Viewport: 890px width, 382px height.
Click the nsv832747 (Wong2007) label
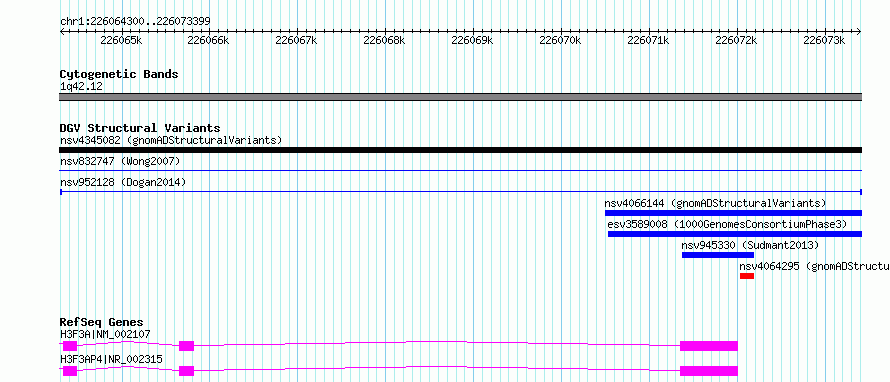[x=120, y=162]
